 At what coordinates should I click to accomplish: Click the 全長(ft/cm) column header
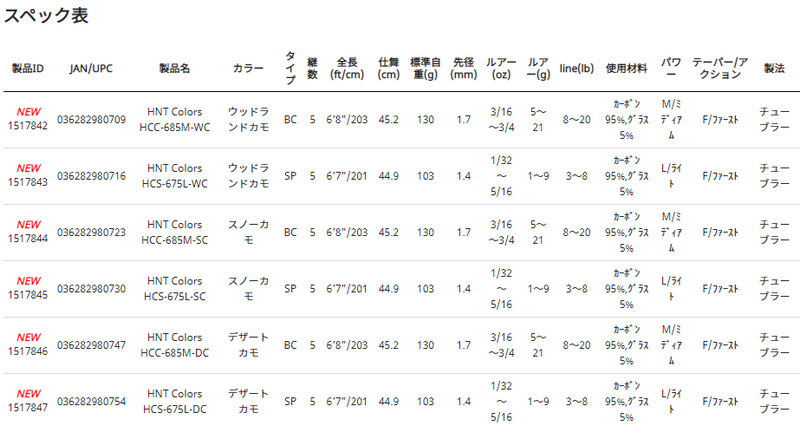click(x=347, y=68)
